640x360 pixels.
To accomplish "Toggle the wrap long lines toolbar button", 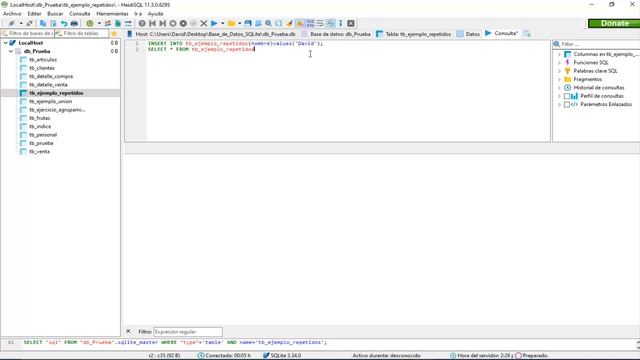I will (320, 24).
